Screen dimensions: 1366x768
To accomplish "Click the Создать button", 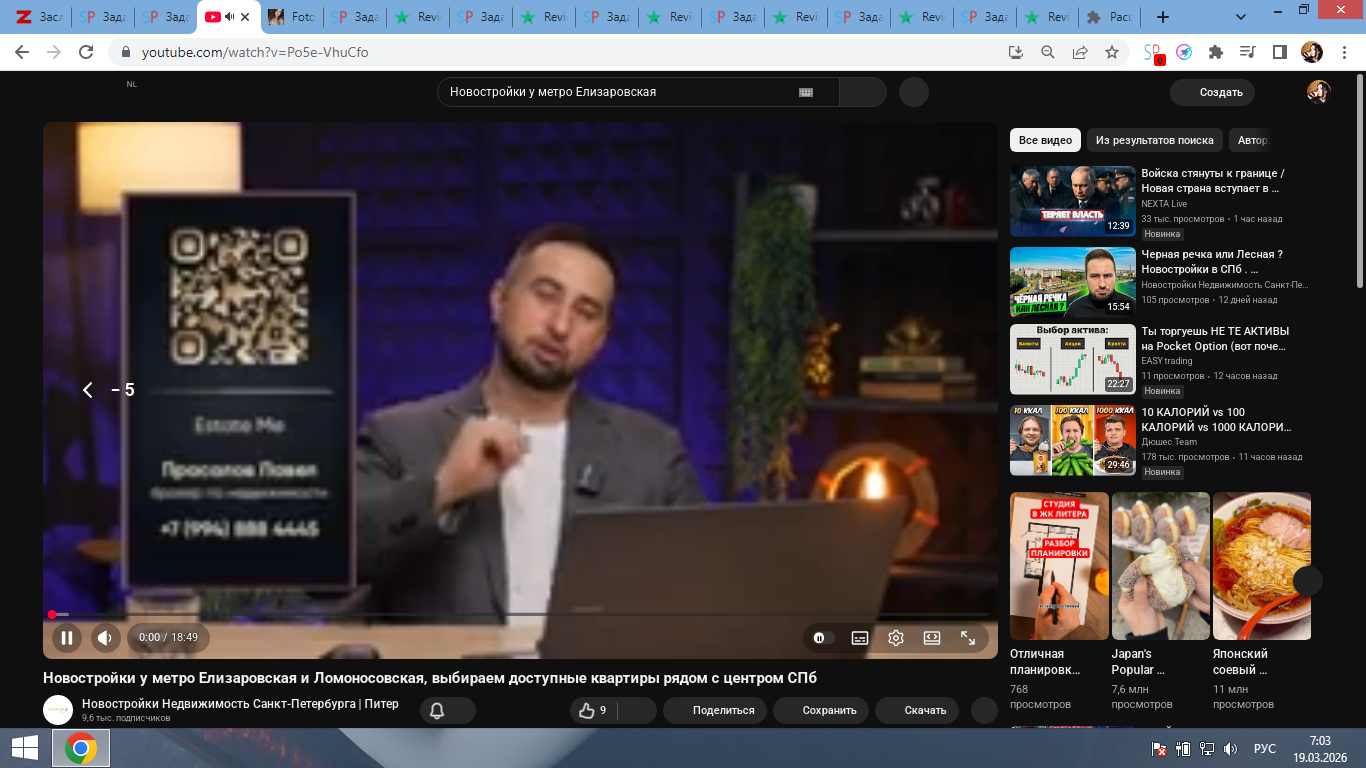I will pos(1212,92).
